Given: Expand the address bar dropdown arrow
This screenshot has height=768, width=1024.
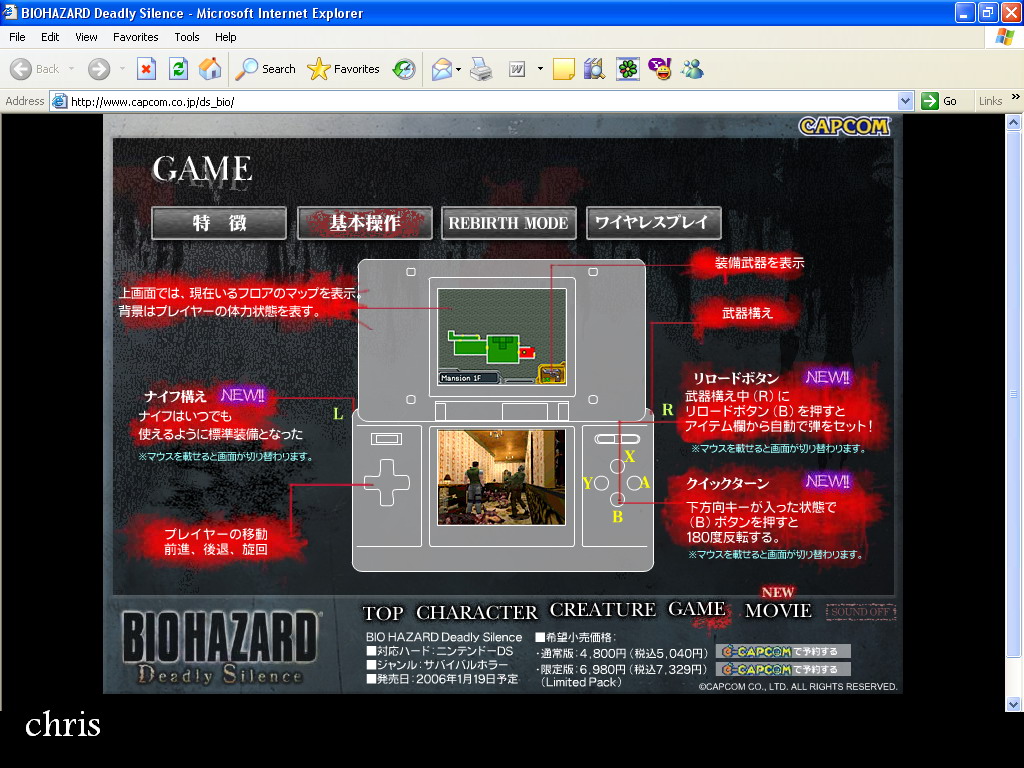Looking at the screenshot, I should click(905, 101).
